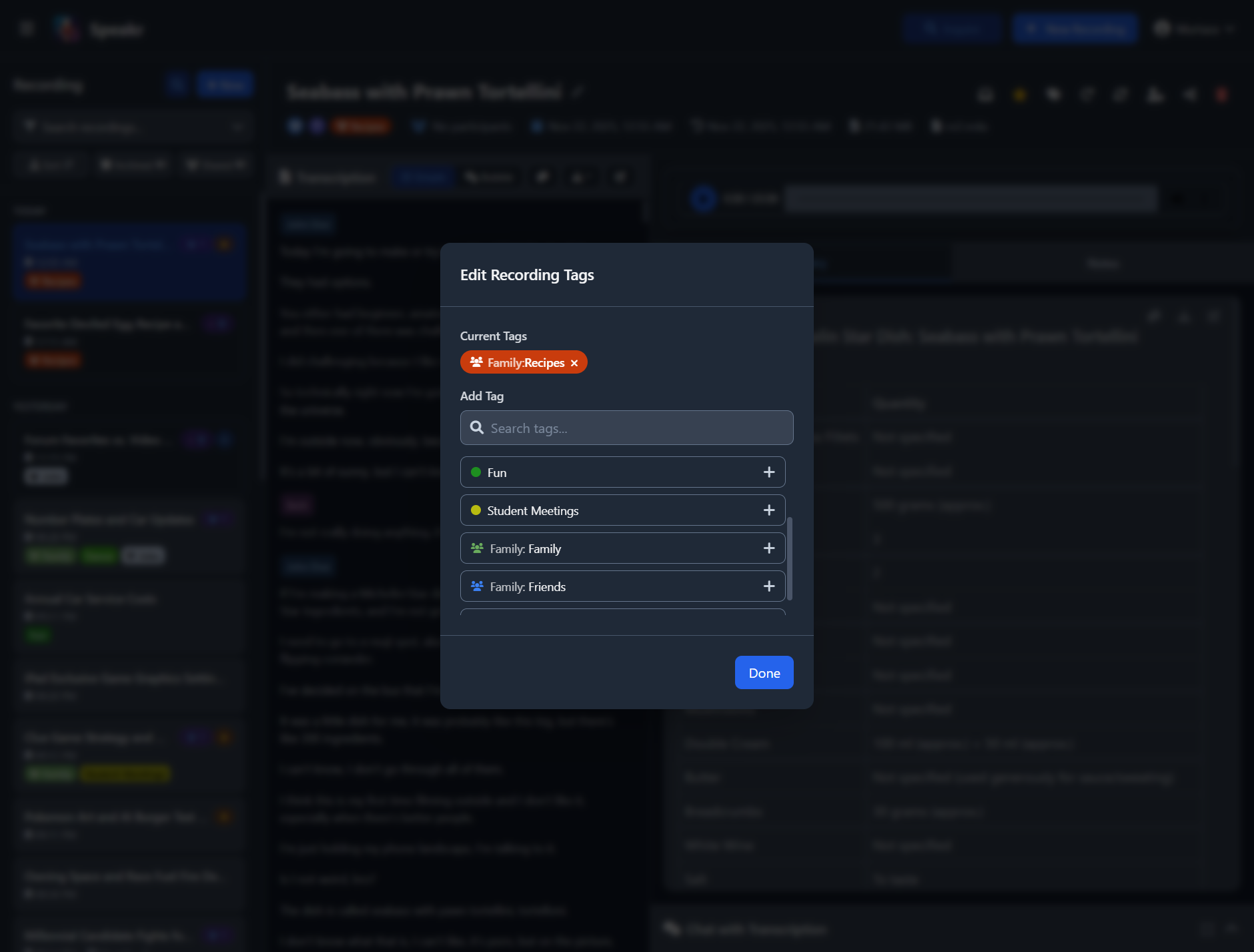Remove the Family:Recipes tag with the x
Viewport: 1254px width, 952px height.
(x=574, y=363)
